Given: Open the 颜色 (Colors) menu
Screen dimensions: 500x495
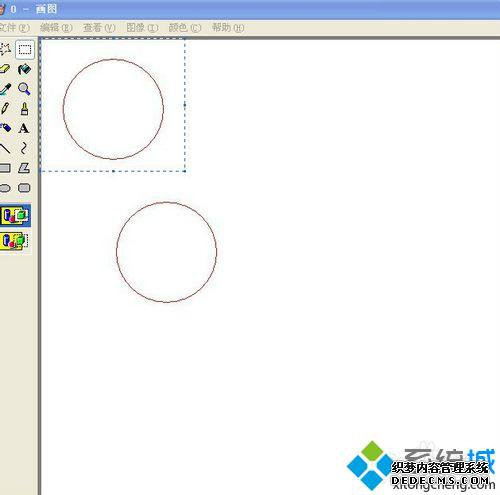Looking at the screenshot, I should [185, 27].
